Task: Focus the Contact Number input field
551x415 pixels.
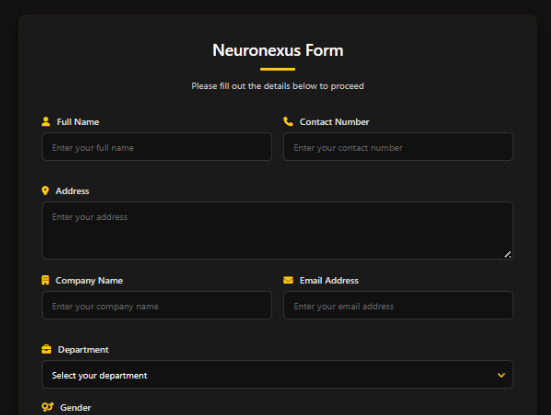Action: tap(398, 147)
